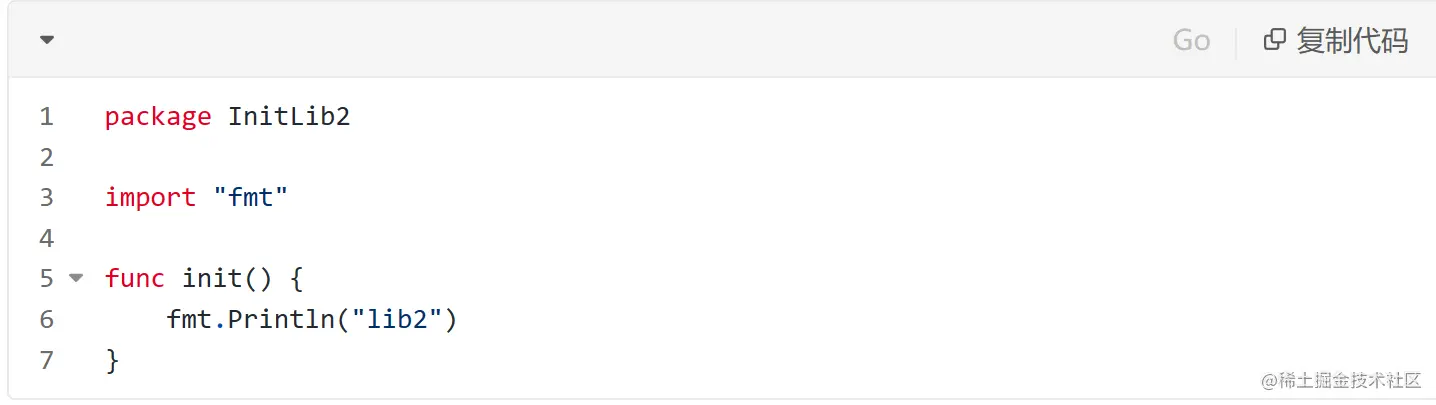
Task: Click the func keyword
Action: 135,278
